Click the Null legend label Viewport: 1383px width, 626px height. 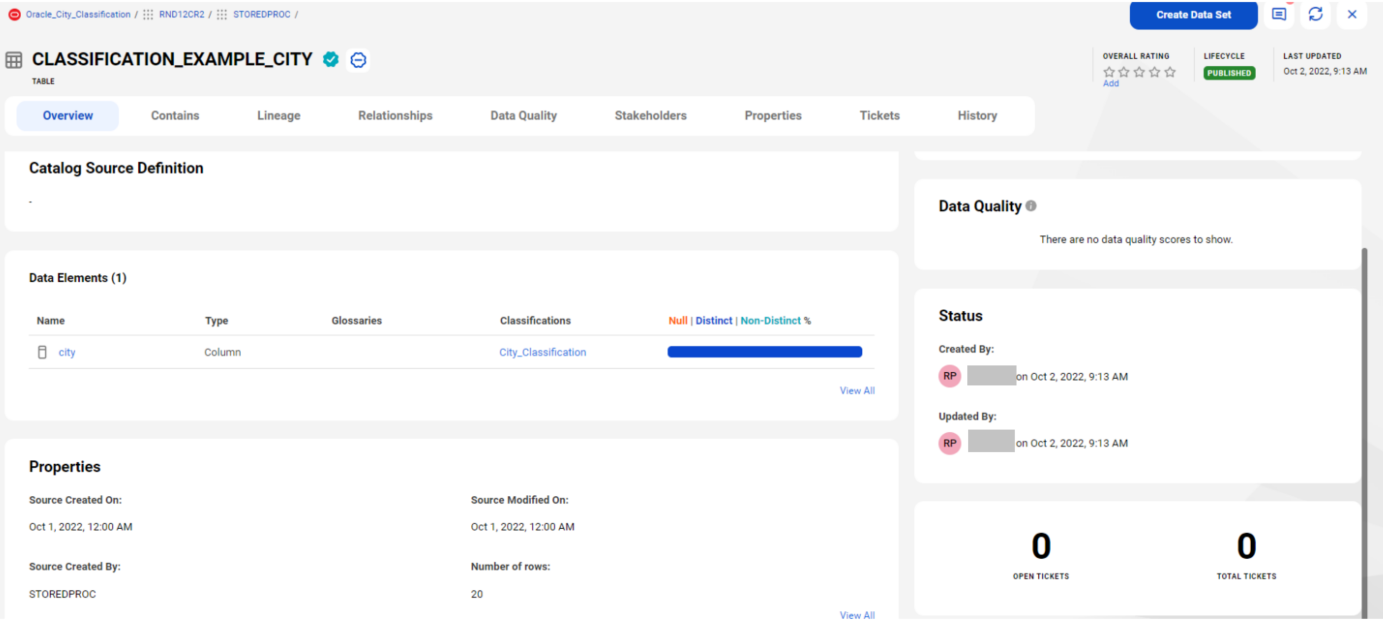pos(678,321)
